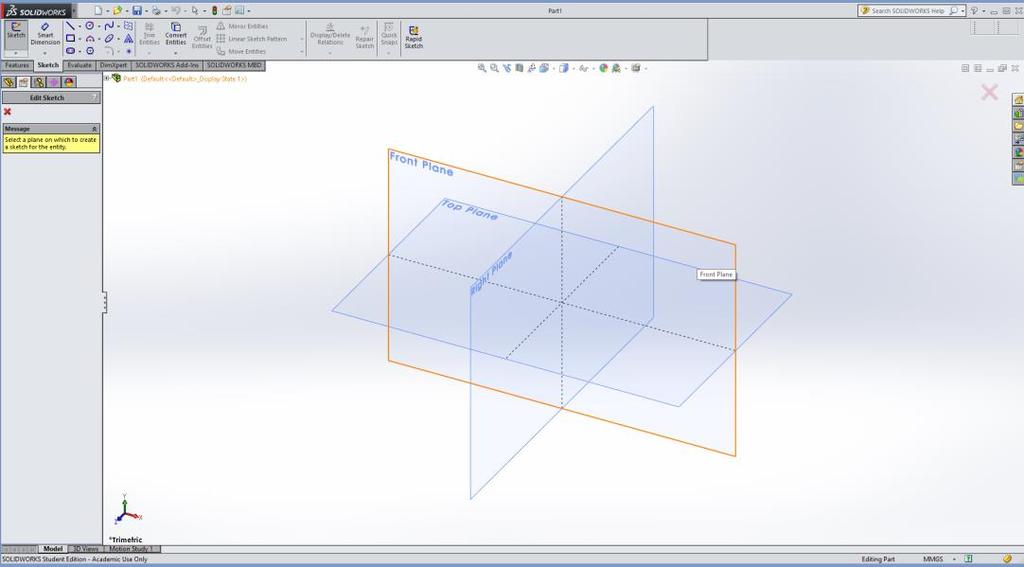Expand Part1 tree node
Viewport: 1024px width, 567px height.
click(x=107, y=78)
